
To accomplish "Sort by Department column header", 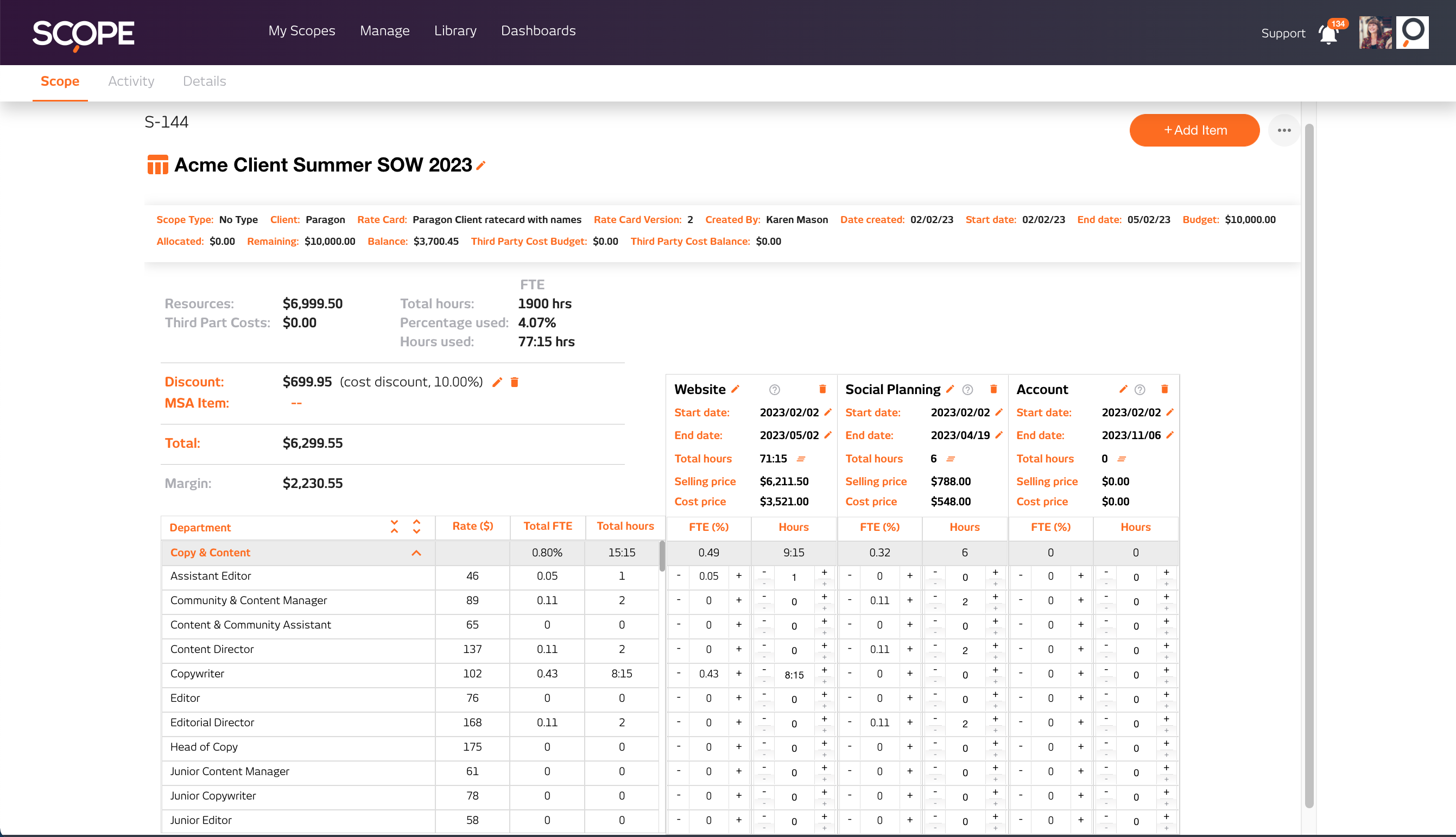I will click(200, 528).
